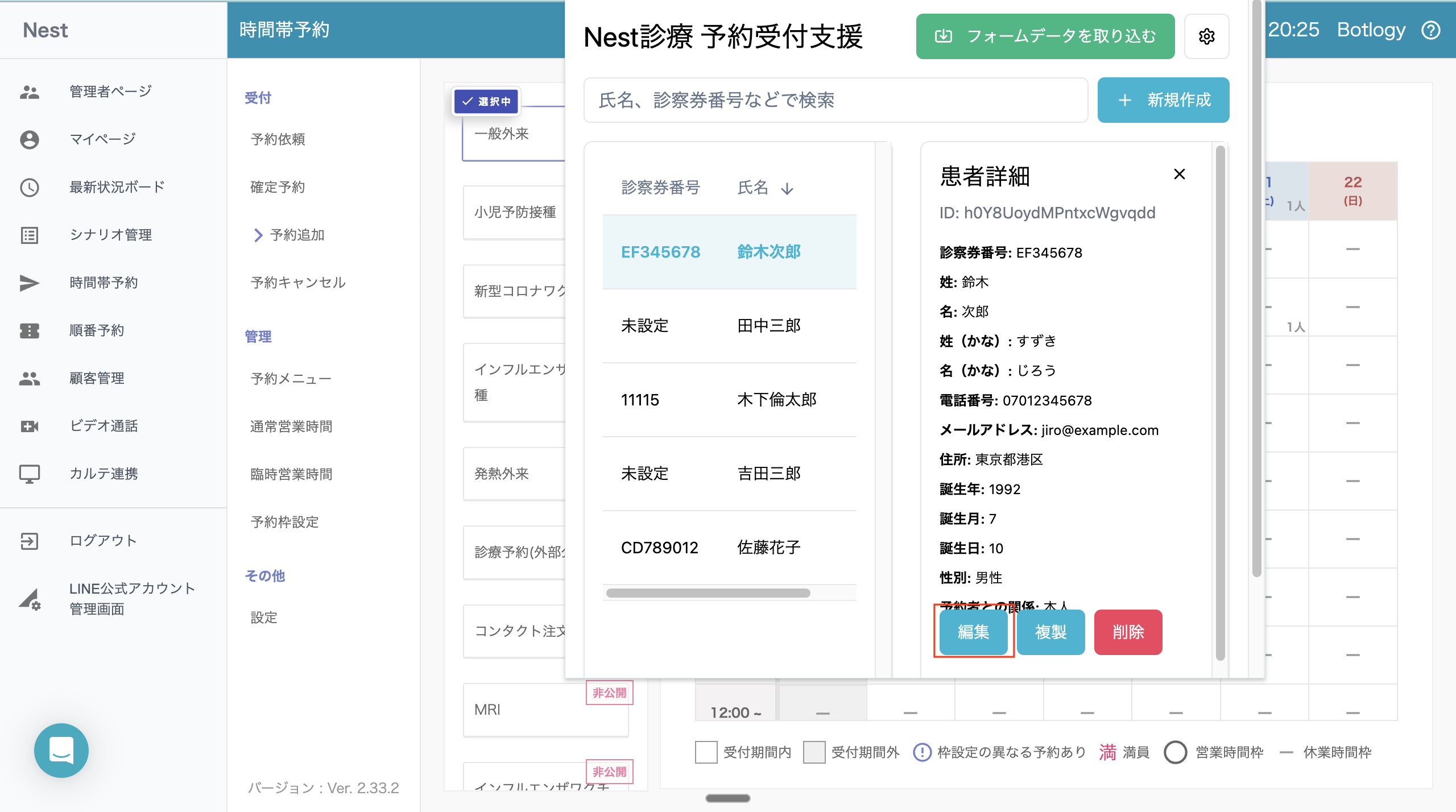Click the patient list horizontal scrollbar
The width and height of the screenshot is (1456, 812).
pyautogui.click(x=708, y=593)
